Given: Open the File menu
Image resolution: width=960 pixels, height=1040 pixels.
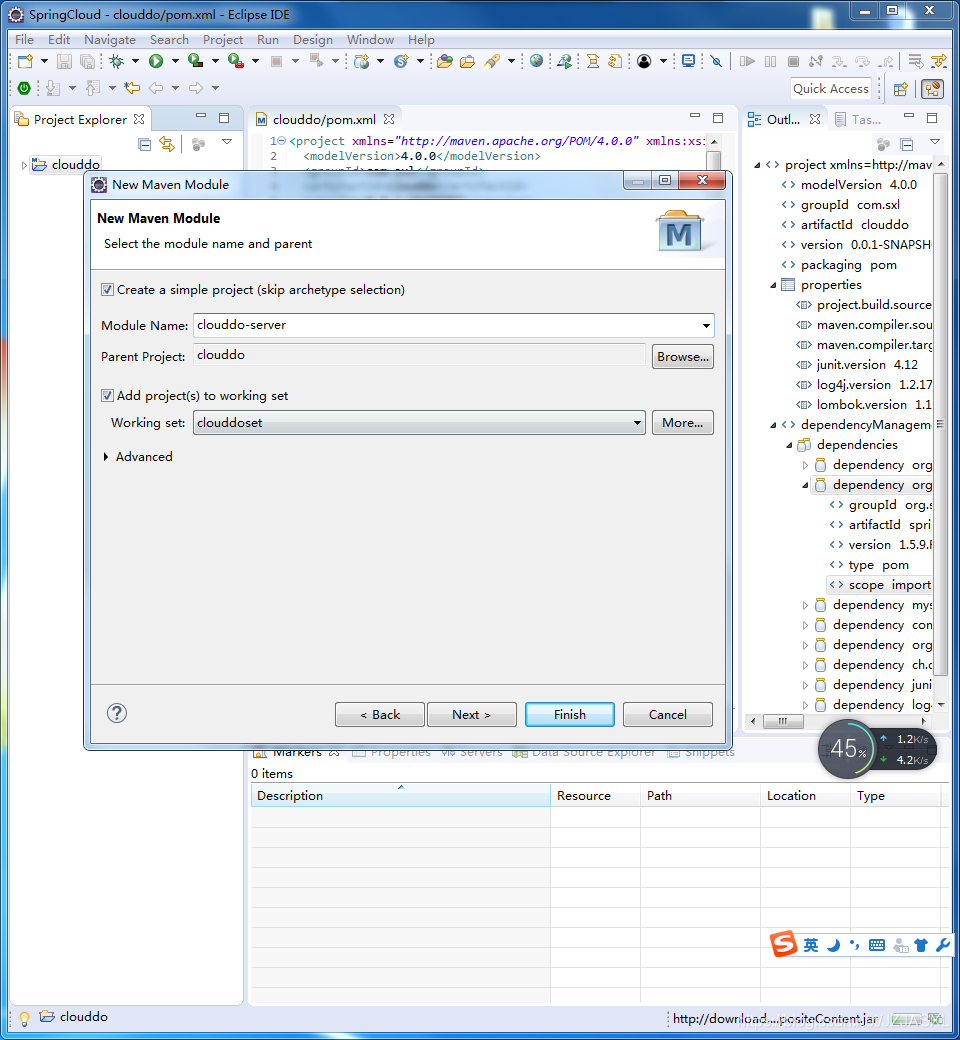Looking at the screenshot, I should (x=25, y=40).
